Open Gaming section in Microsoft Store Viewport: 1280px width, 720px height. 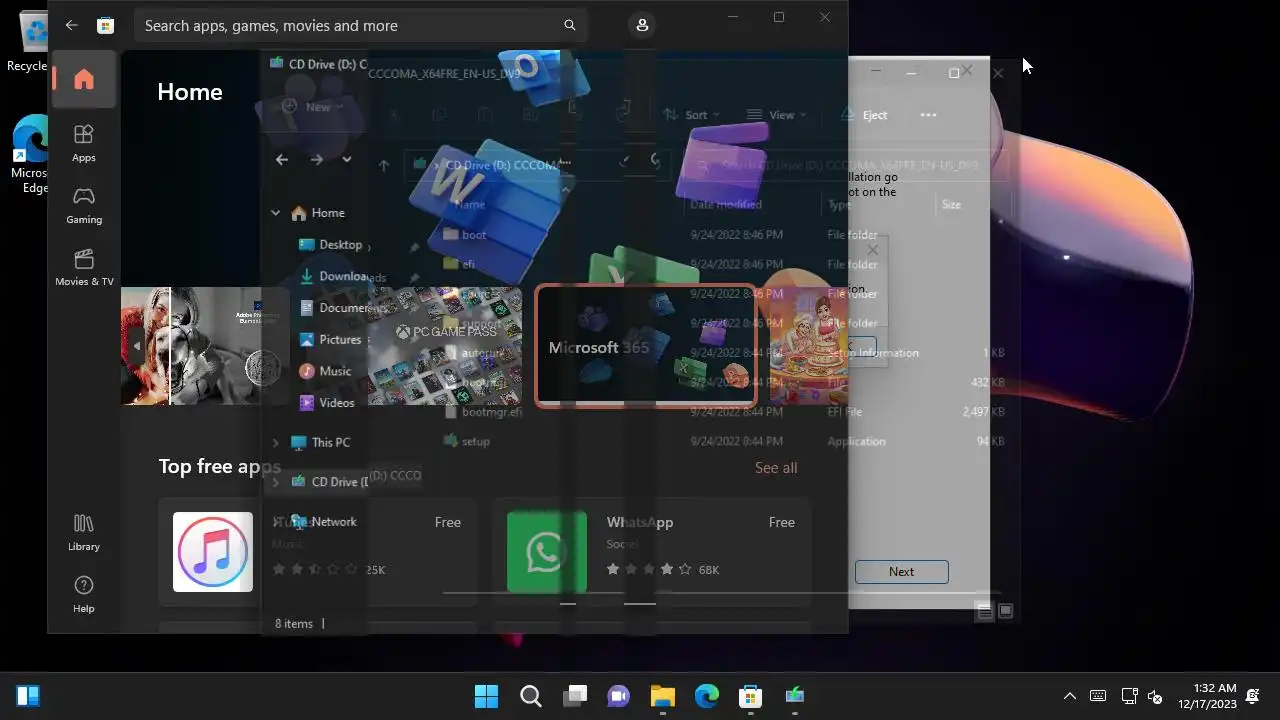[x=84, y=204]
